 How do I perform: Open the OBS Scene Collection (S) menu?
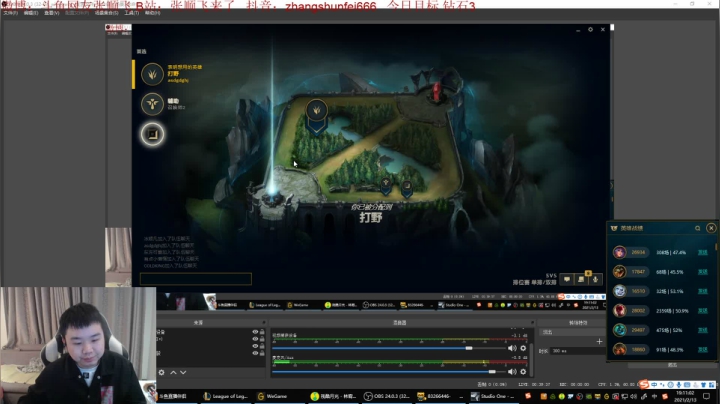[x=107, y=13]
